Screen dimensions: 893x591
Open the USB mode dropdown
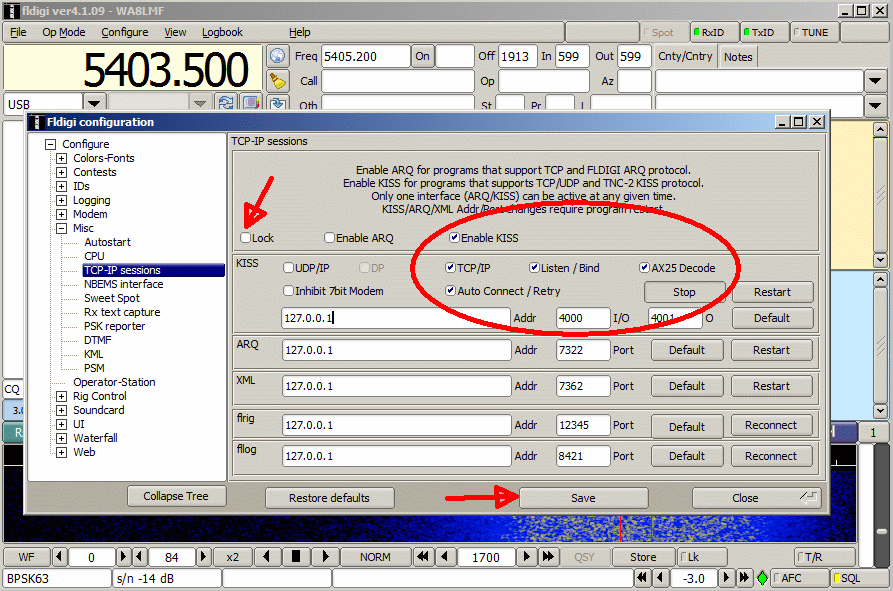[95, 104]
